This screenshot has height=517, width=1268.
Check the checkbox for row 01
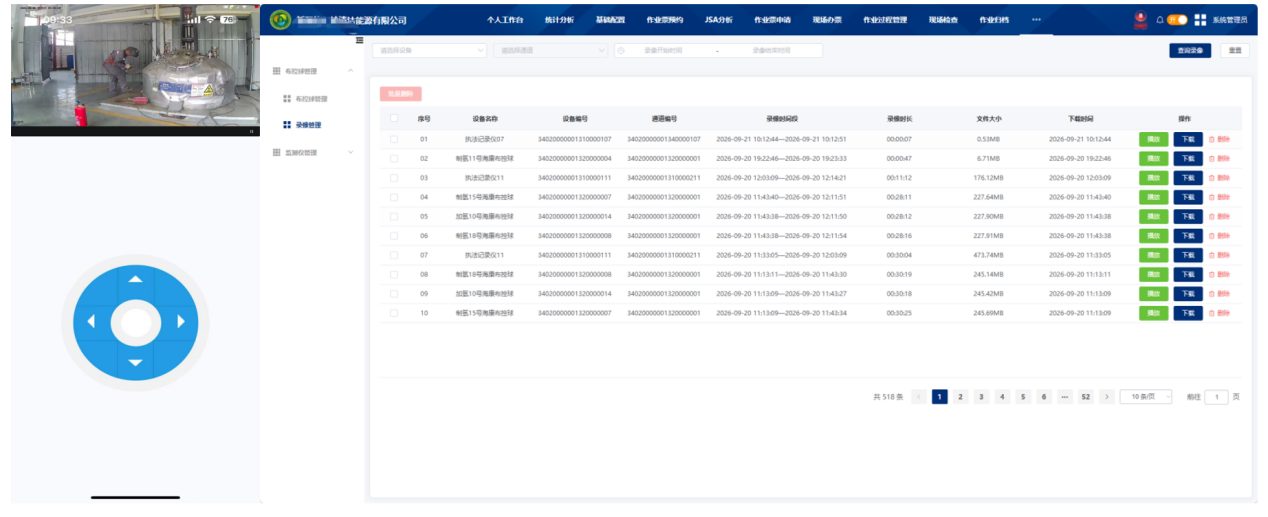click(394, 139)
